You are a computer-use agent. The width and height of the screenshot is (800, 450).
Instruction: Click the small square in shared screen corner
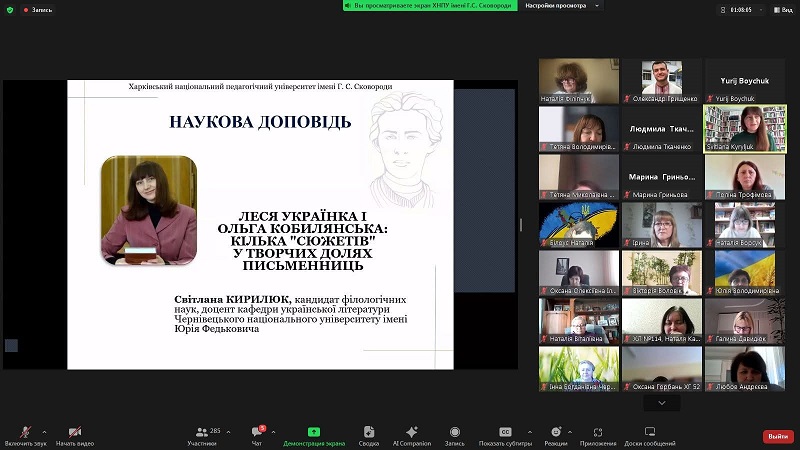[11, 345]
